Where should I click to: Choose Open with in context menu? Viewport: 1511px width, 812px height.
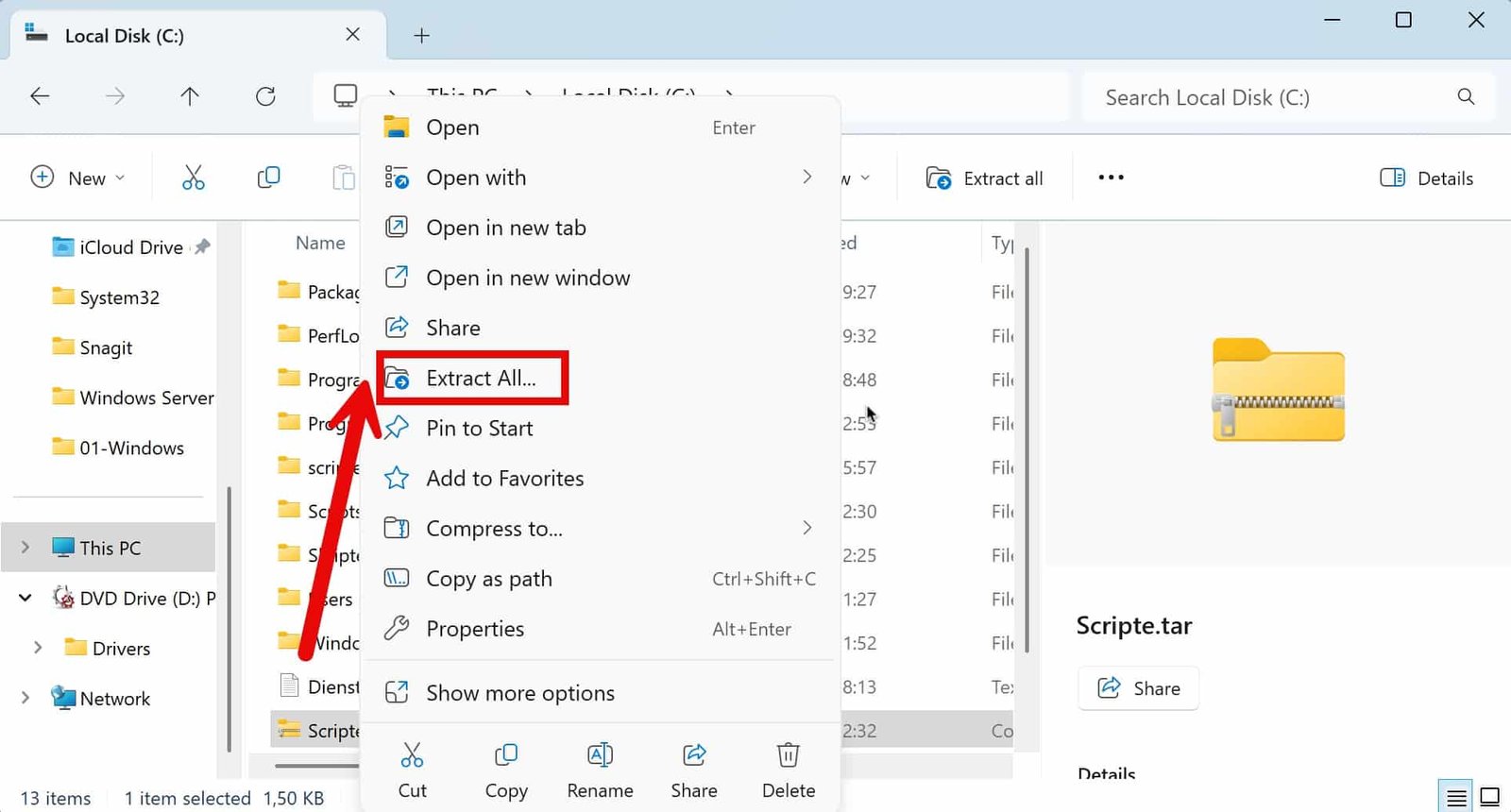(x=601, y=178)
